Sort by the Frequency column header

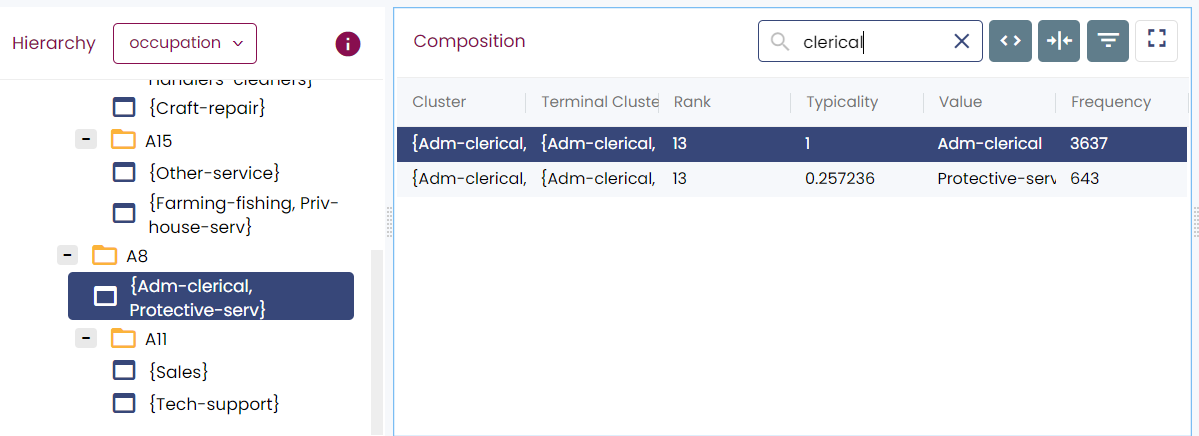pyautogui.click(x=1110, y=102)
